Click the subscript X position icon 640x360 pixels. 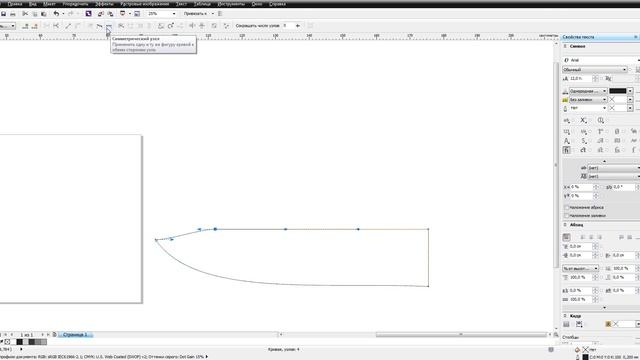(584, 120)
